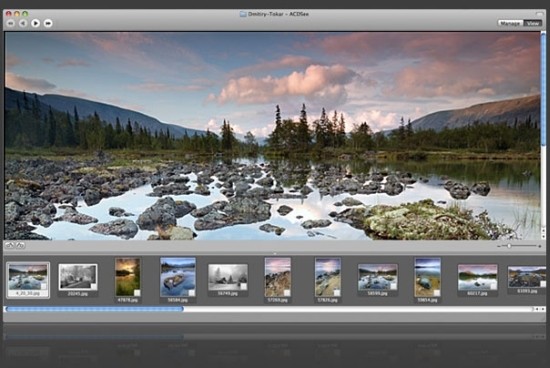The width and height of the screenshot is (550, 368).
Task: Open the grayscale winter 56749.jpg thumbnail
Action: coord(228,277)
